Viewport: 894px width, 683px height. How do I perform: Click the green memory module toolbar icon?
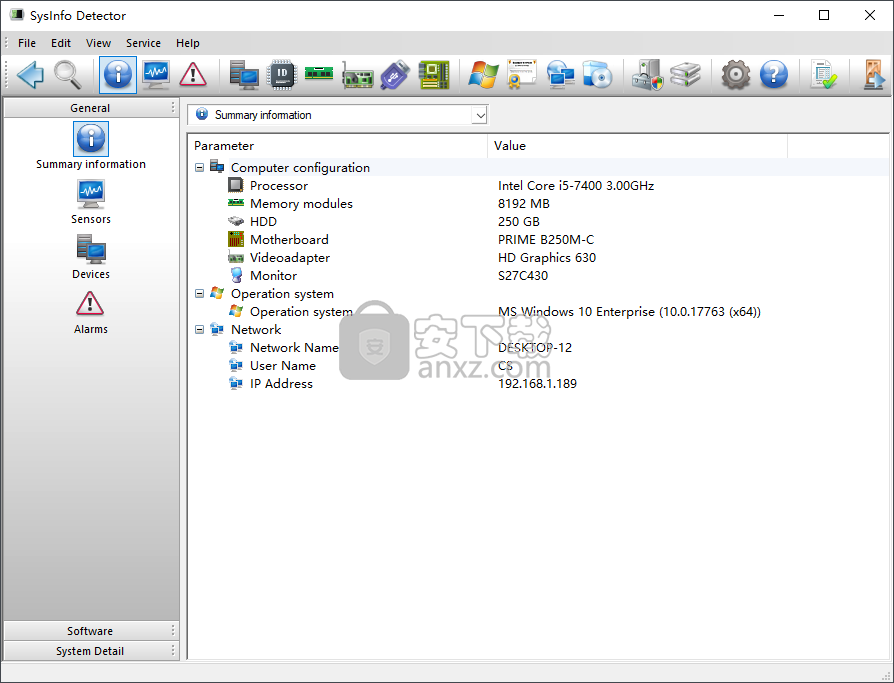tap(319, 74)
